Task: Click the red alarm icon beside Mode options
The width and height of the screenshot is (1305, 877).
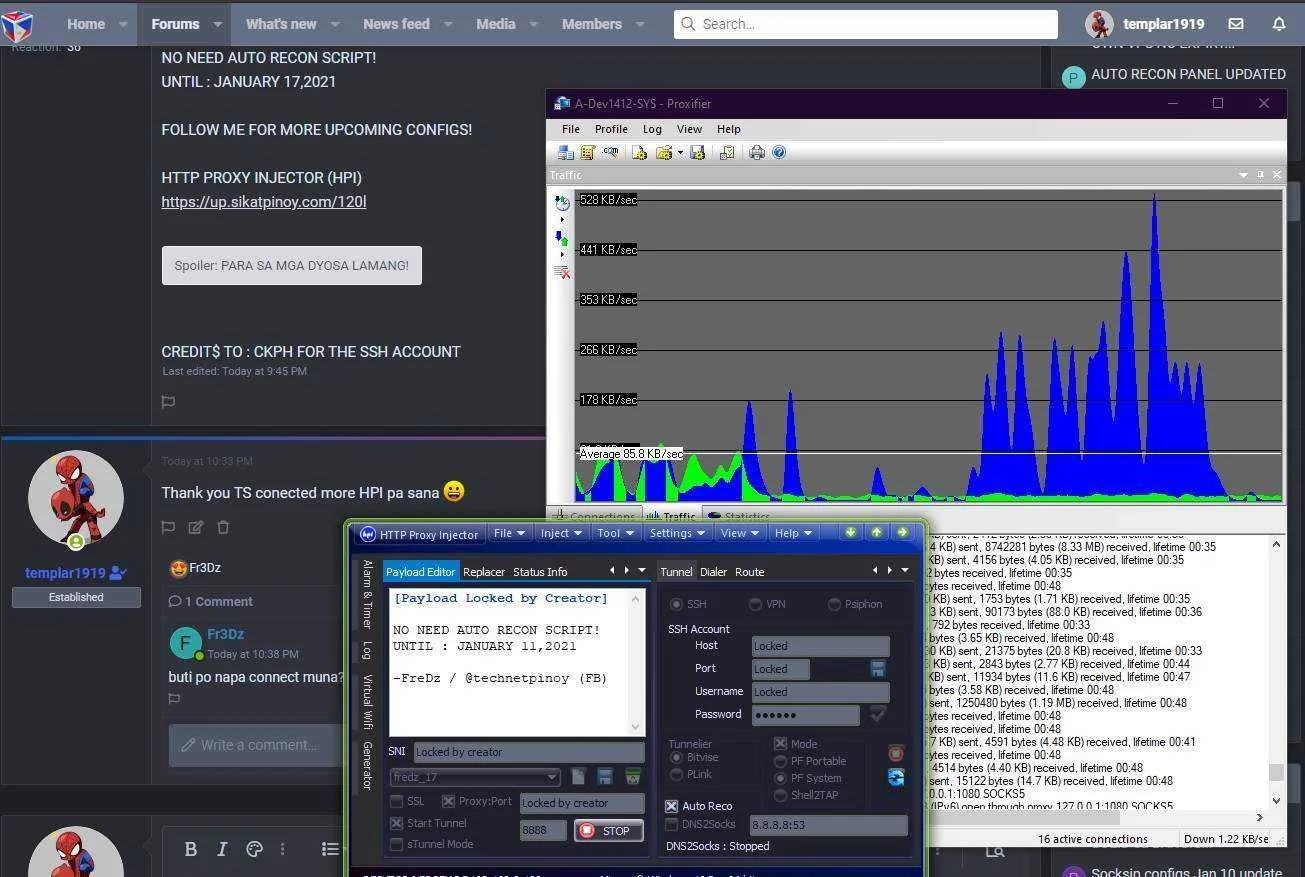Action: (x=896, y=753)
